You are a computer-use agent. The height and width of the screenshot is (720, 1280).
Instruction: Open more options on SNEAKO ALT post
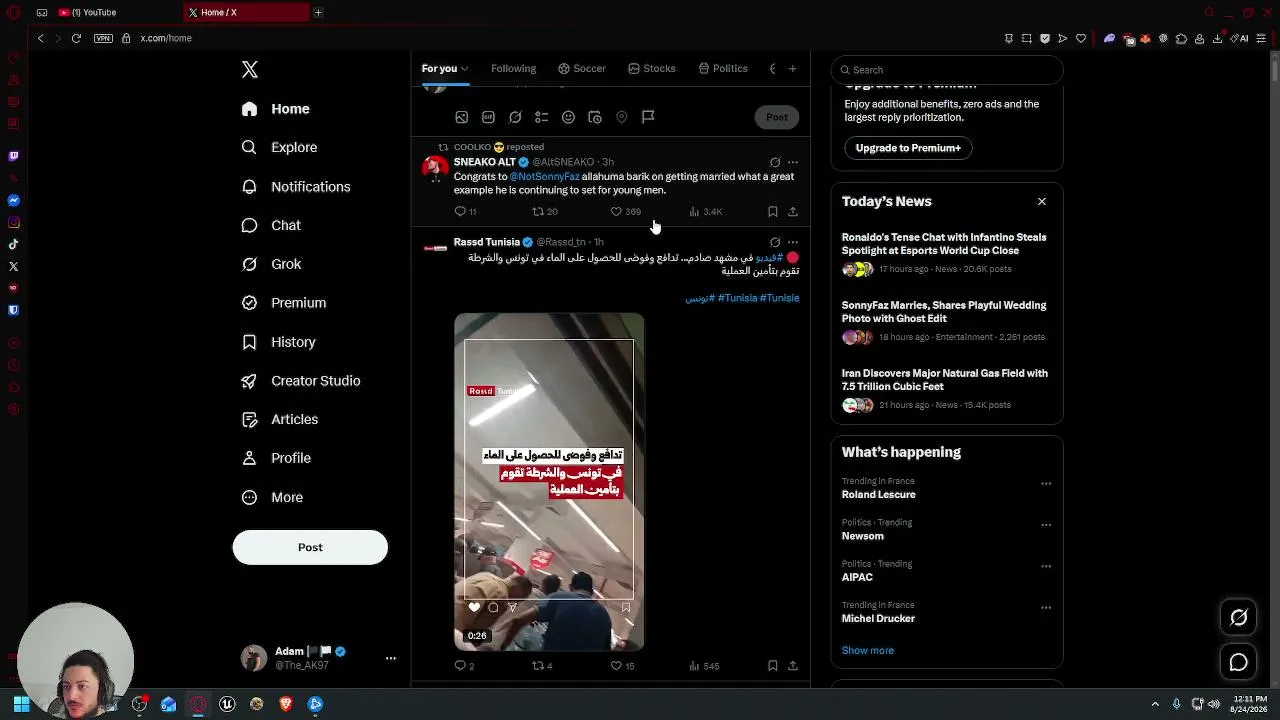[x=793, y=162]
